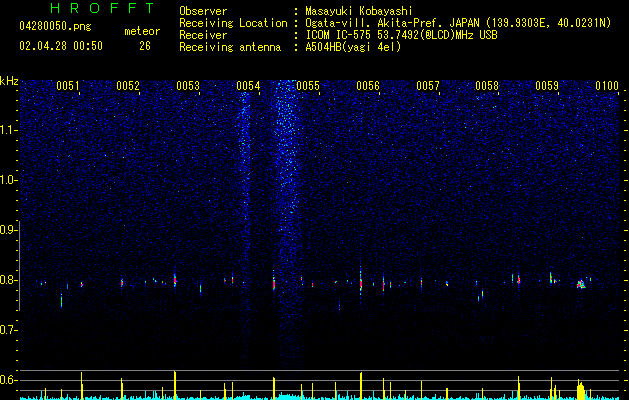Click the 0100 time marker
The image size is (629, 400).
(x=607, y=86)
